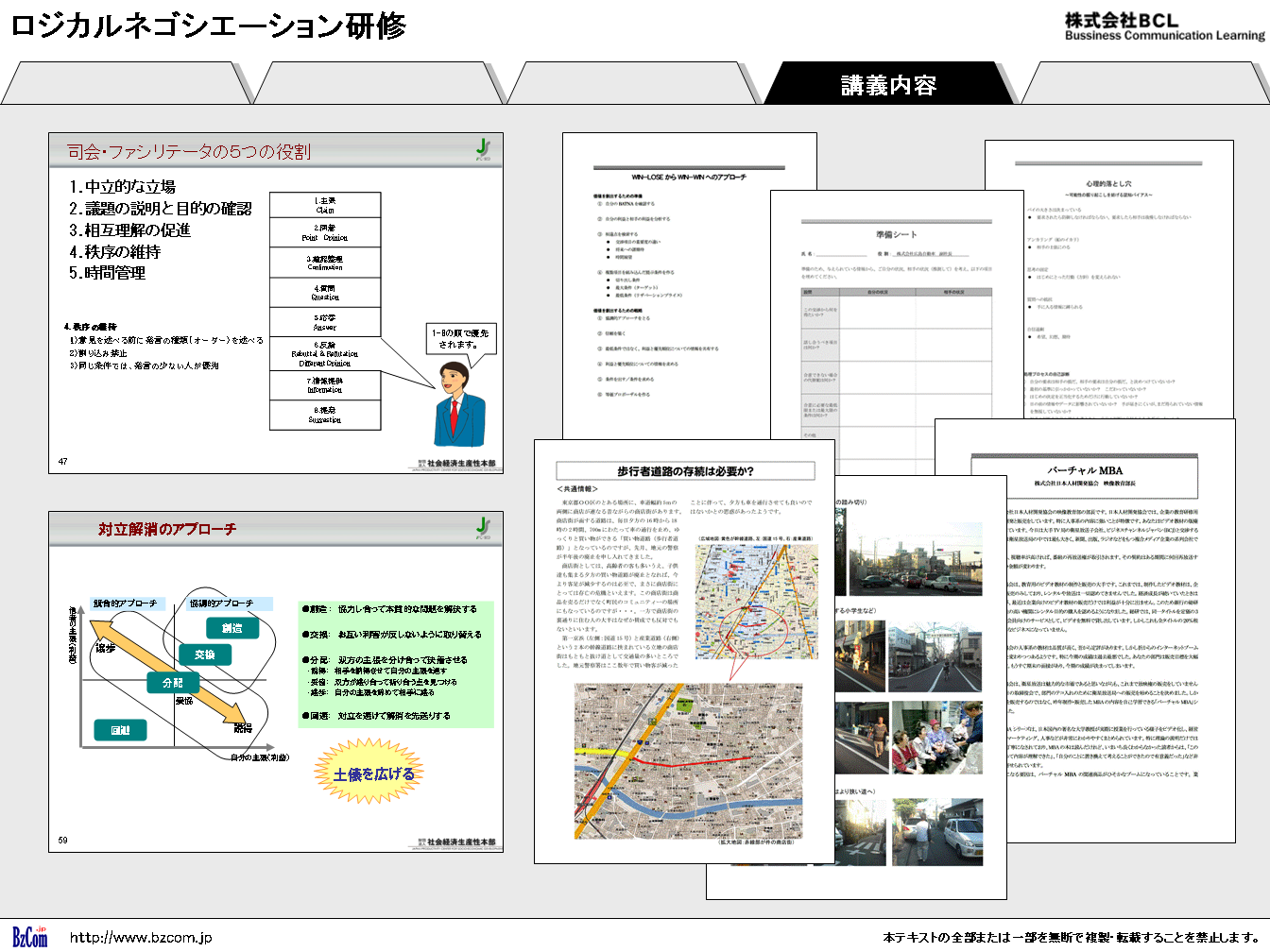Image resolution: width=1270 pixels, height=952 pixels.
Task: Click the J logo on the 司会・ファシリテータ slide
Action: click(483, 149)
